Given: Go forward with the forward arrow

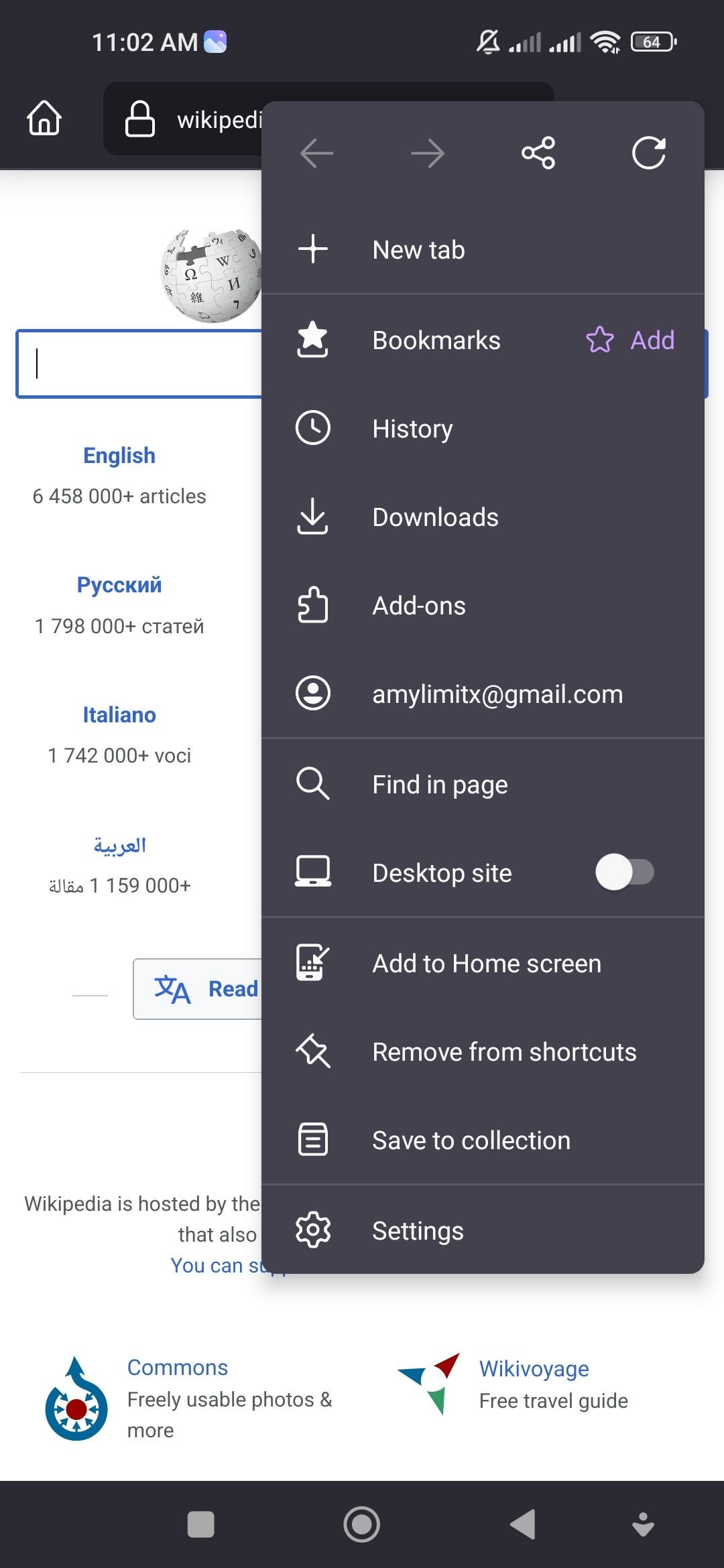Looking at the screenshot, I should (x=428, y=153).
